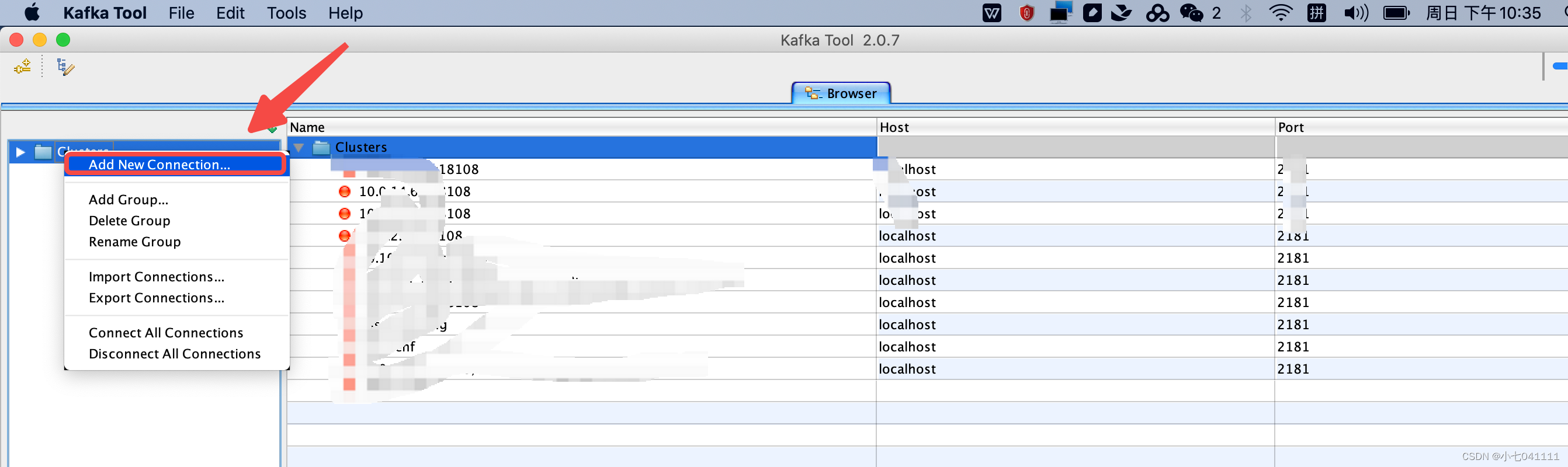Click the cloud sync icon in menu bar

[x=1157, y=13]
